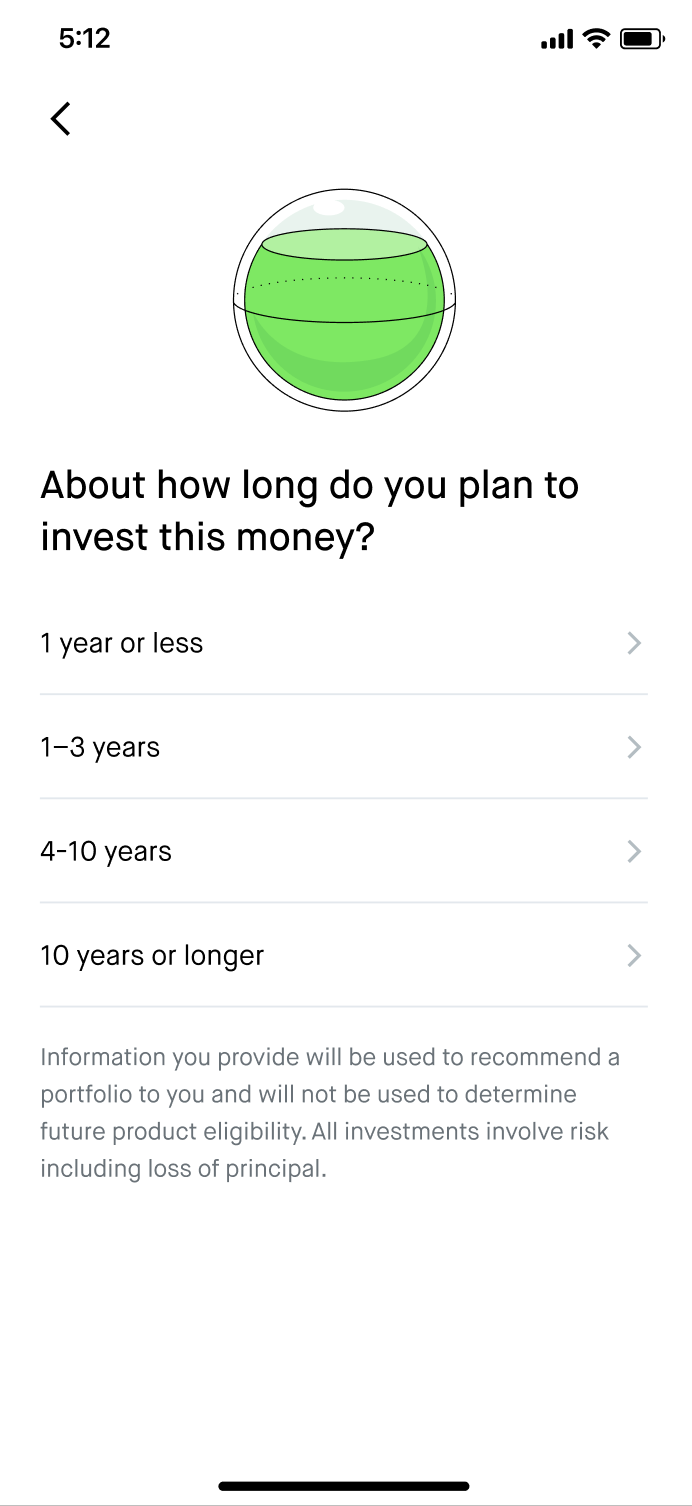Tap the 5:12 clock in the status bar
692x1506 pixels.
click(x=84, y=39)
